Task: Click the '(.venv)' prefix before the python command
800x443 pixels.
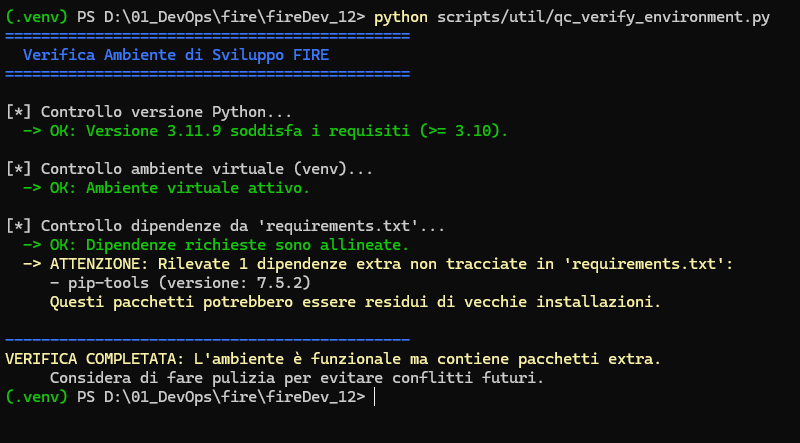Action: (x=36, y=17)
